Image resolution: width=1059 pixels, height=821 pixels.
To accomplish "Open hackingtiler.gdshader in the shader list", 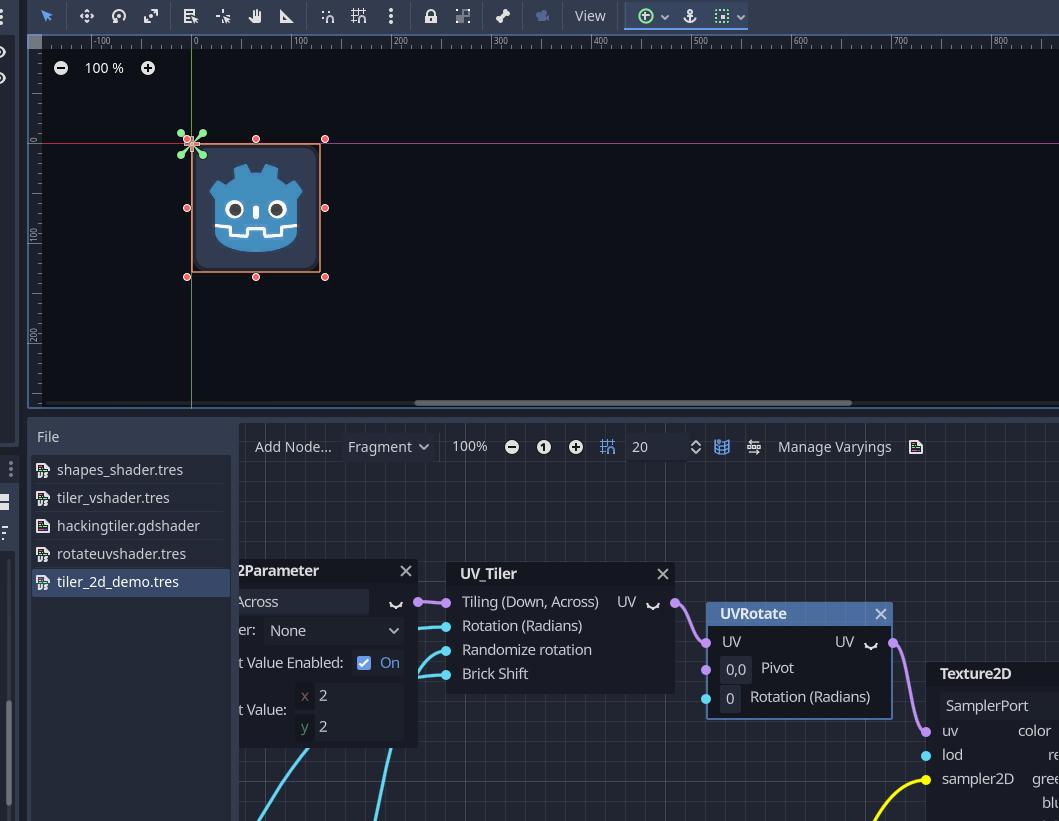I will pyautogui.click(x=131, y=526).
